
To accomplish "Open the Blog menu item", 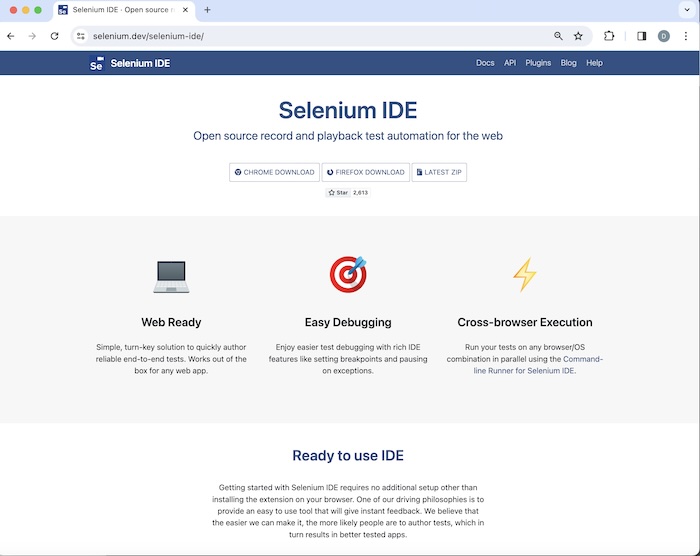I will (x=568, y=63).
